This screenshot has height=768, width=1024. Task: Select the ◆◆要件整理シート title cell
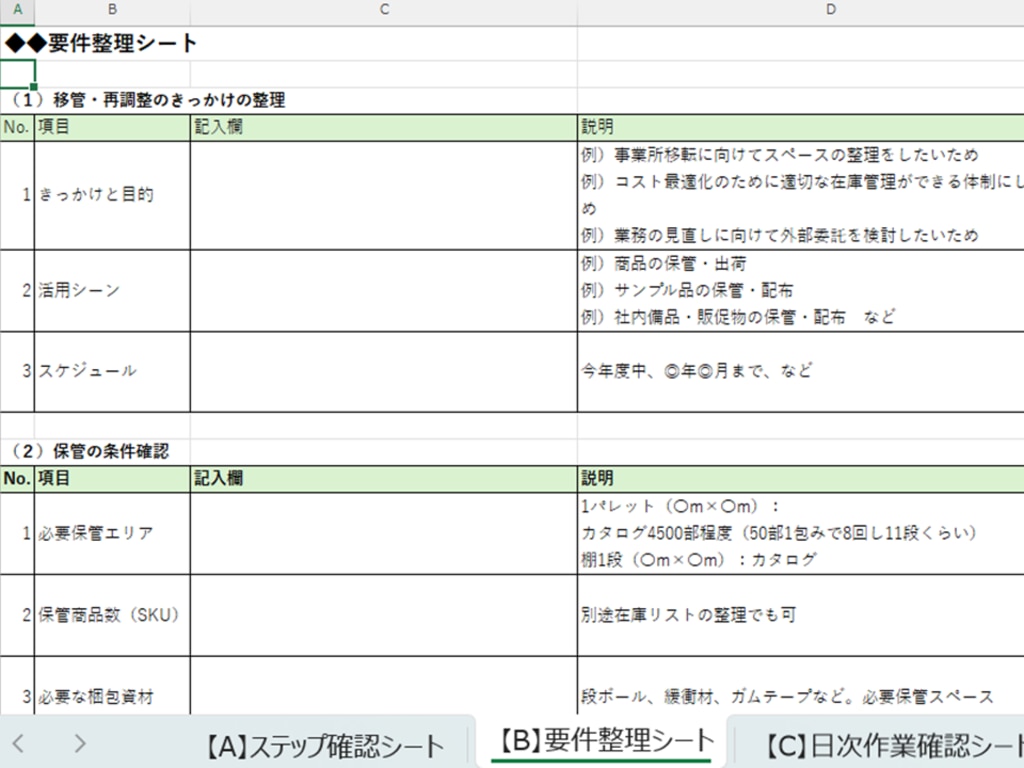(x=100, y=43)
